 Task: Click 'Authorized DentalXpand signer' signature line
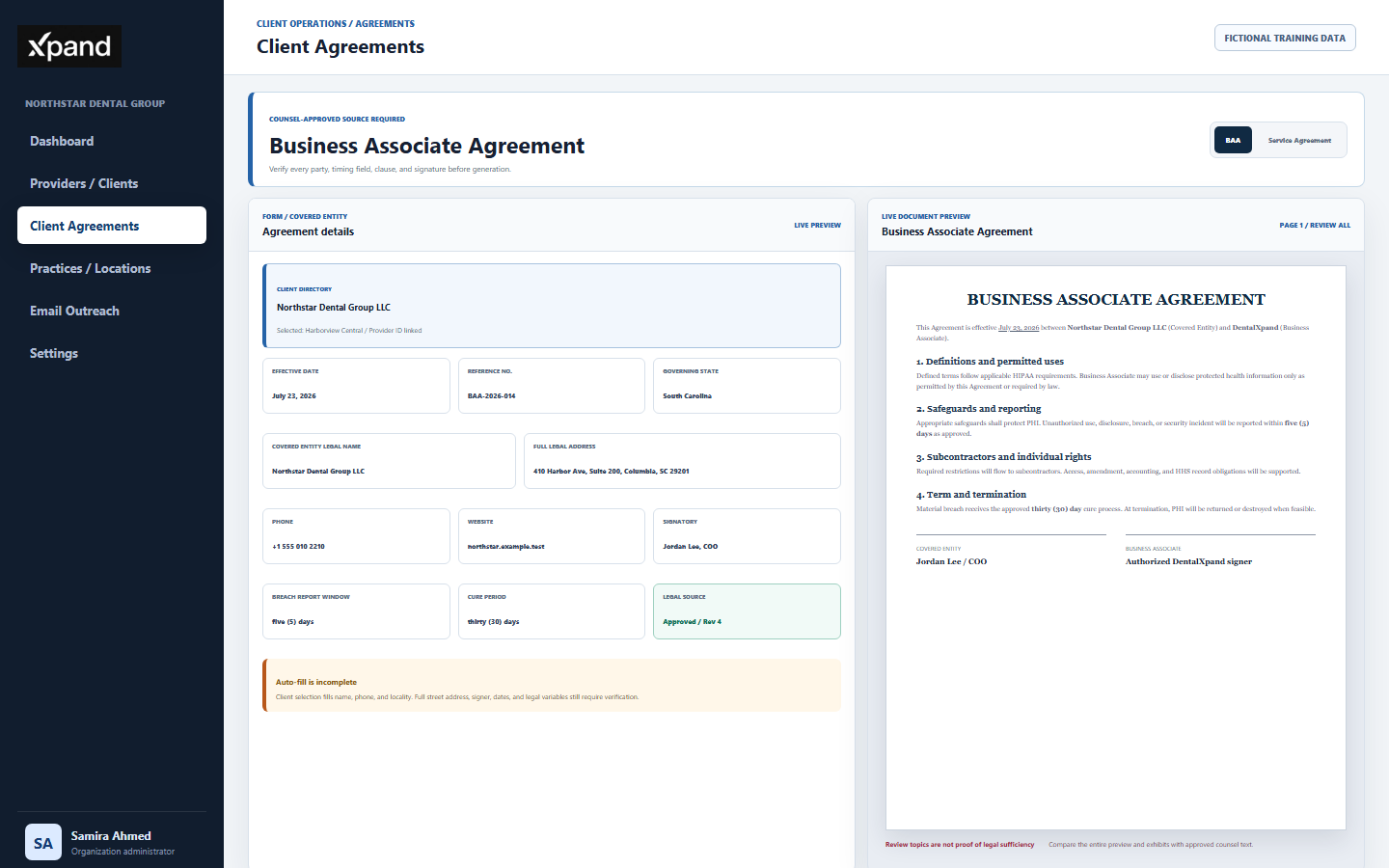1188,561
